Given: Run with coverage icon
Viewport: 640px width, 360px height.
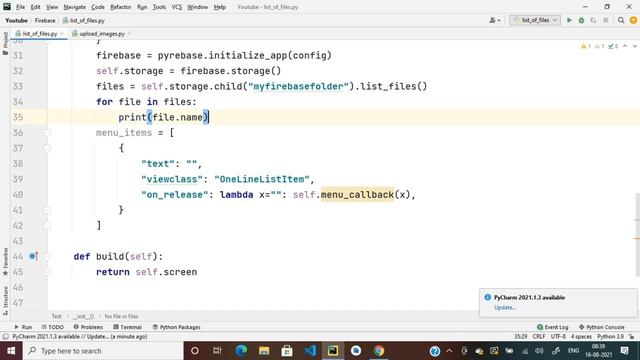Looking at the screenshot, I should coord(593,20).
